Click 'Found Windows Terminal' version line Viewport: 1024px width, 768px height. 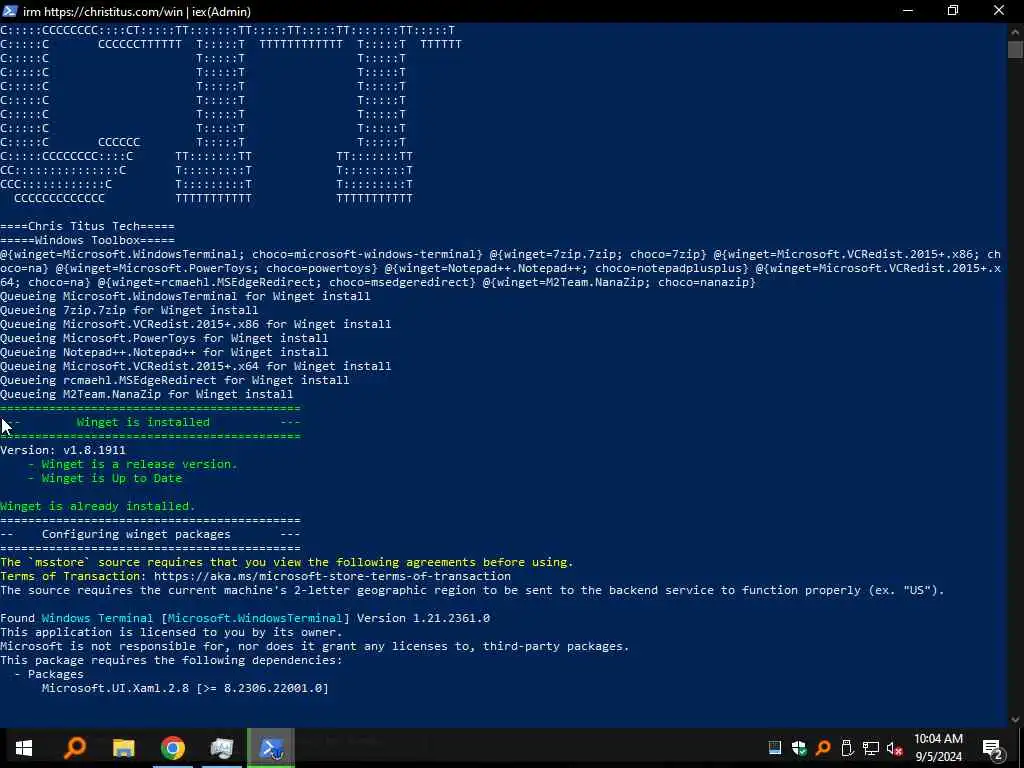click(245, 618)
